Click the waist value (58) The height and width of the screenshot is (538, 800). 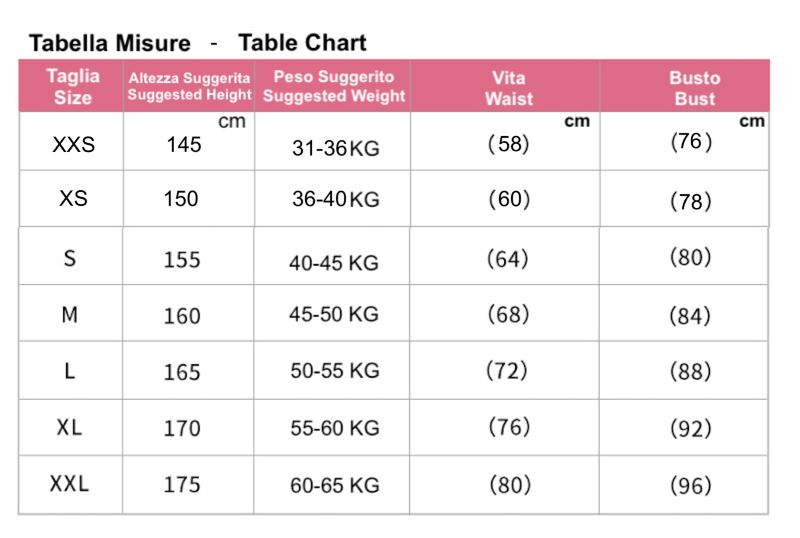508,144
